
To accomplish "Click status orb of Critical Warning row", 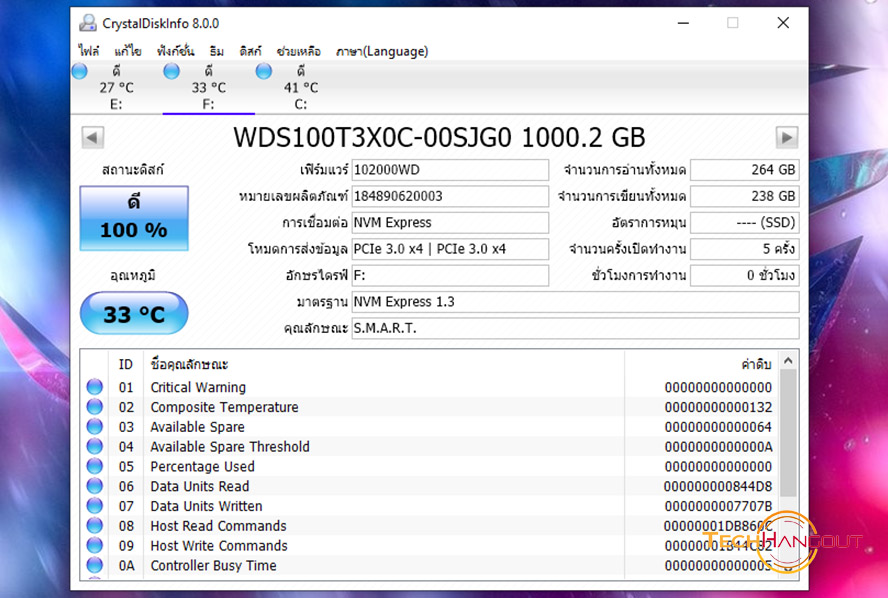I will click(x=95, y=387).
